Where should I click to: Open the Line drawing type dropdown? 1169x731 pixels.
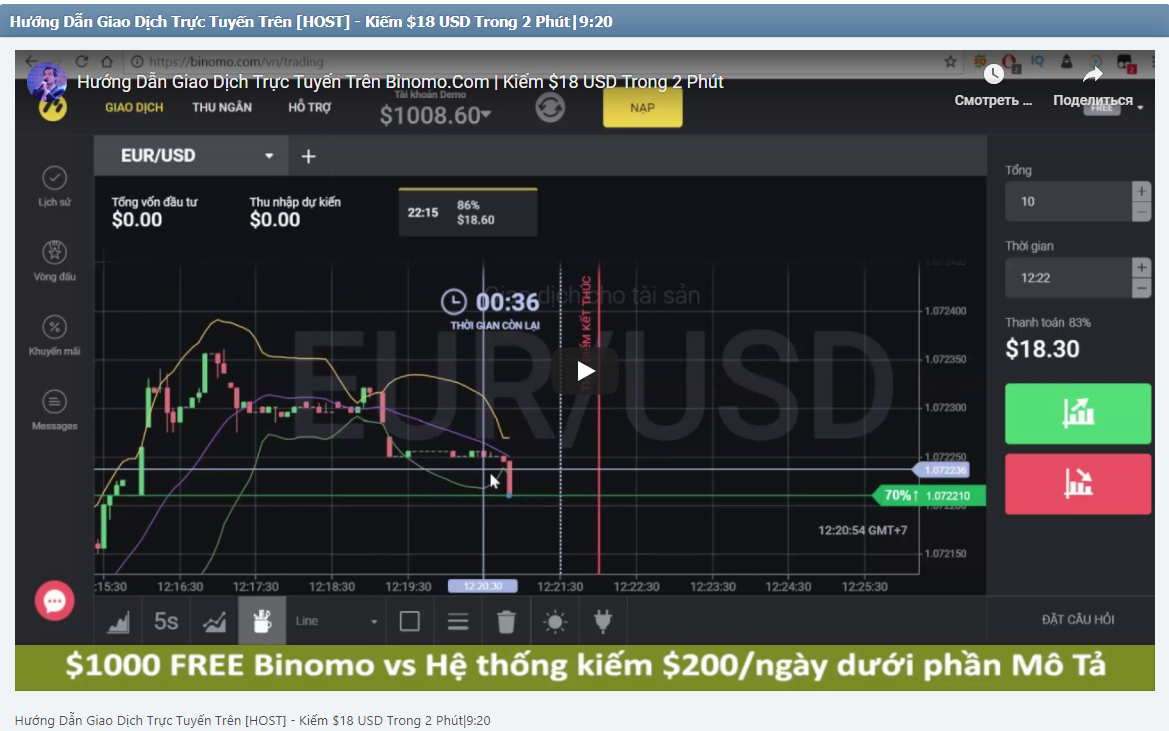click(336, 621)
